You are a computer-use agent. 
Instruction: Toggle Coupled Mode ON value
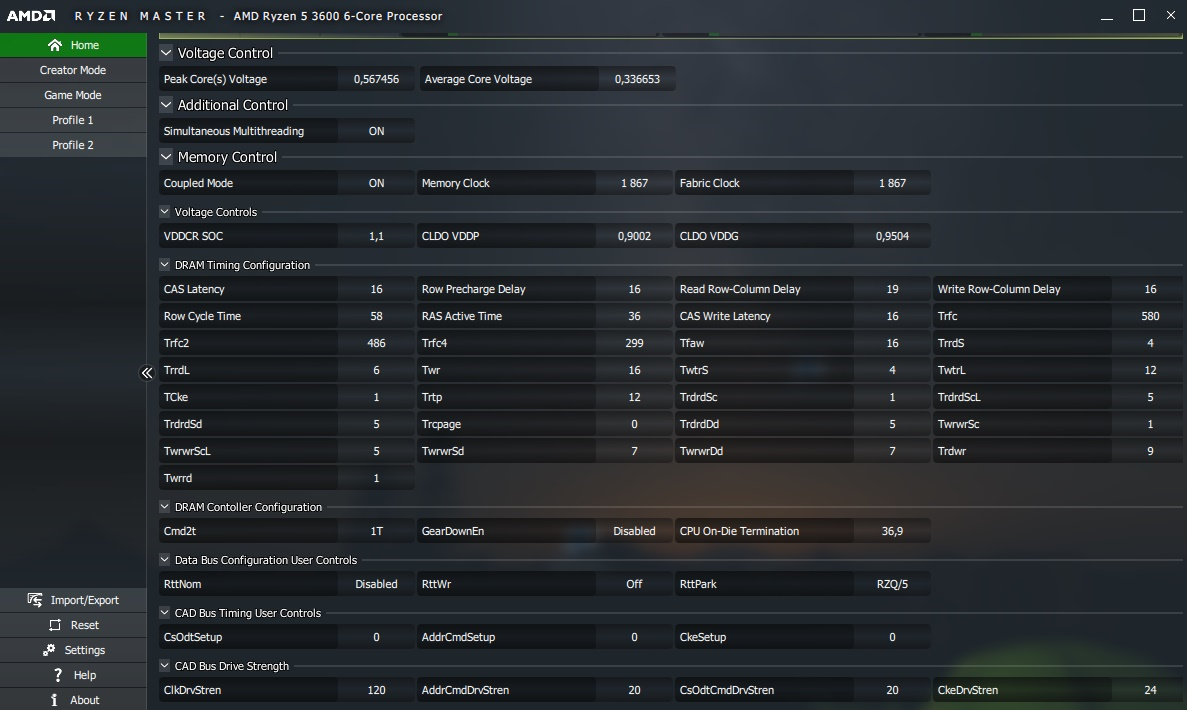pyautogui.click(x=376, y=183)
